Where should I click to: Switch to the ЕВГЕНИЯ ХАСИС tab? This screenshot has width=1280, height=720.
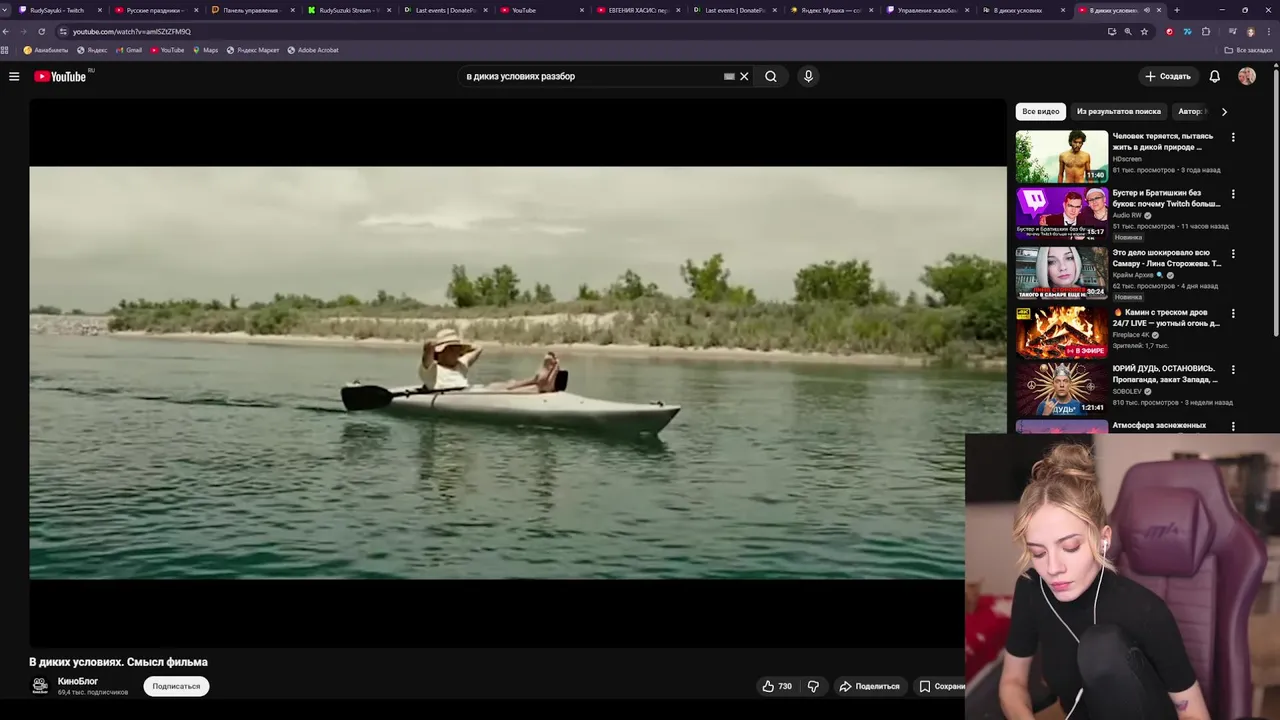pyautogui.click(x=638, y=10)
